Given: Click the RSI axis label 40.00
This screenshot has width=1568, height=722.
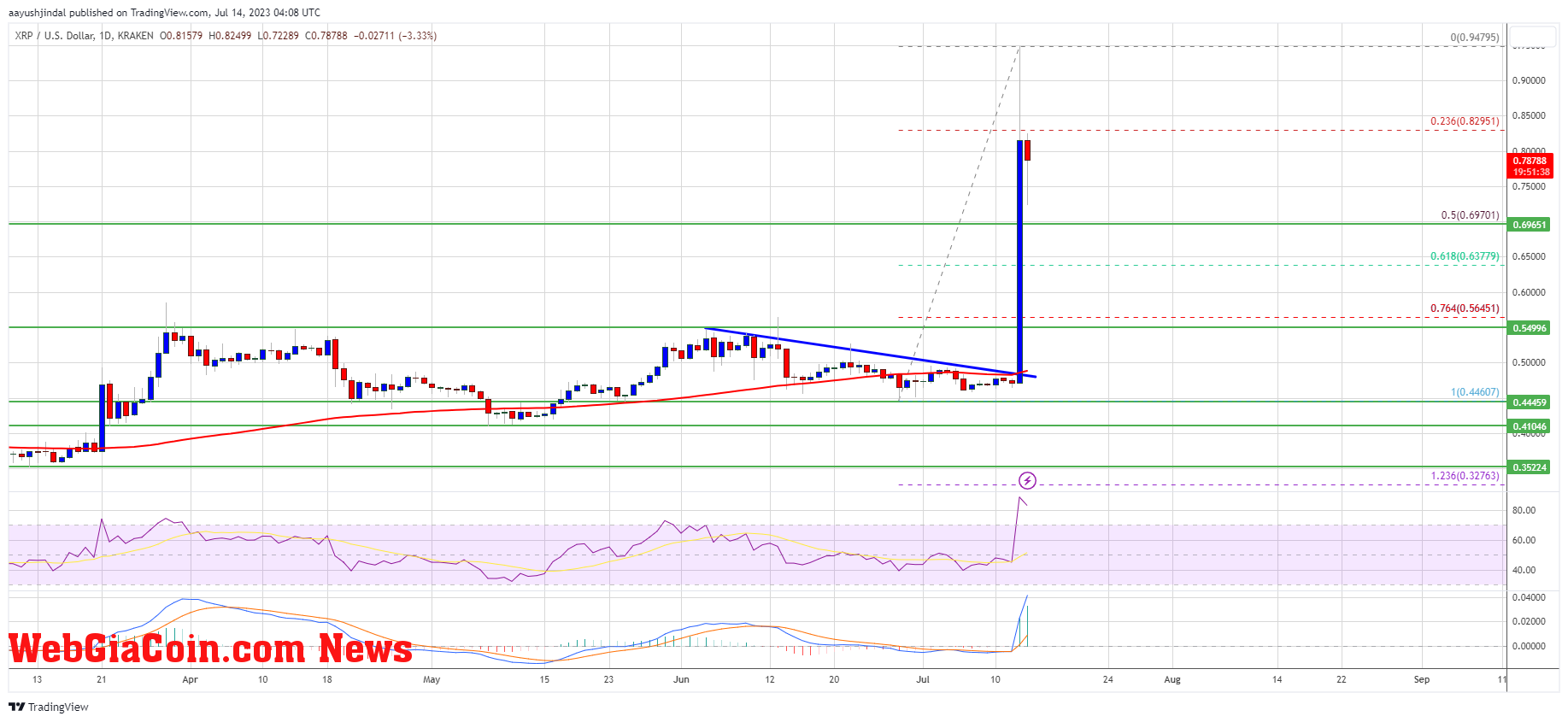Looking at the screenshot, I should [1524, 570].
